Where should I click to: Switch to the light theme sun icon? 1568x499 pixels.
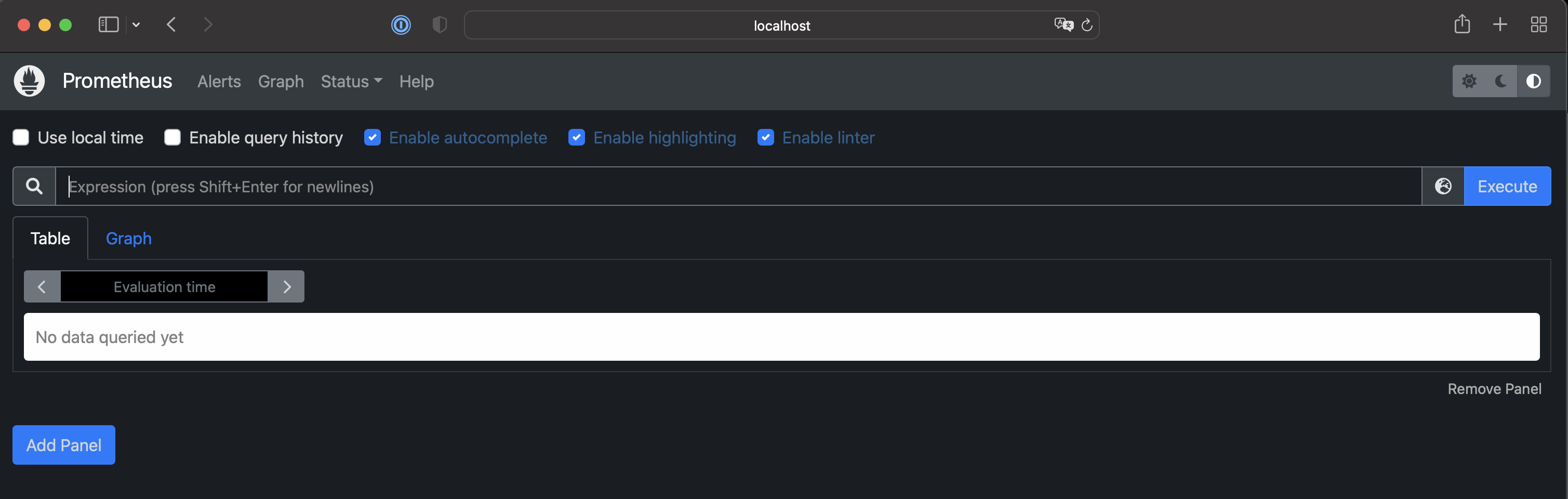coord(1469,81)
